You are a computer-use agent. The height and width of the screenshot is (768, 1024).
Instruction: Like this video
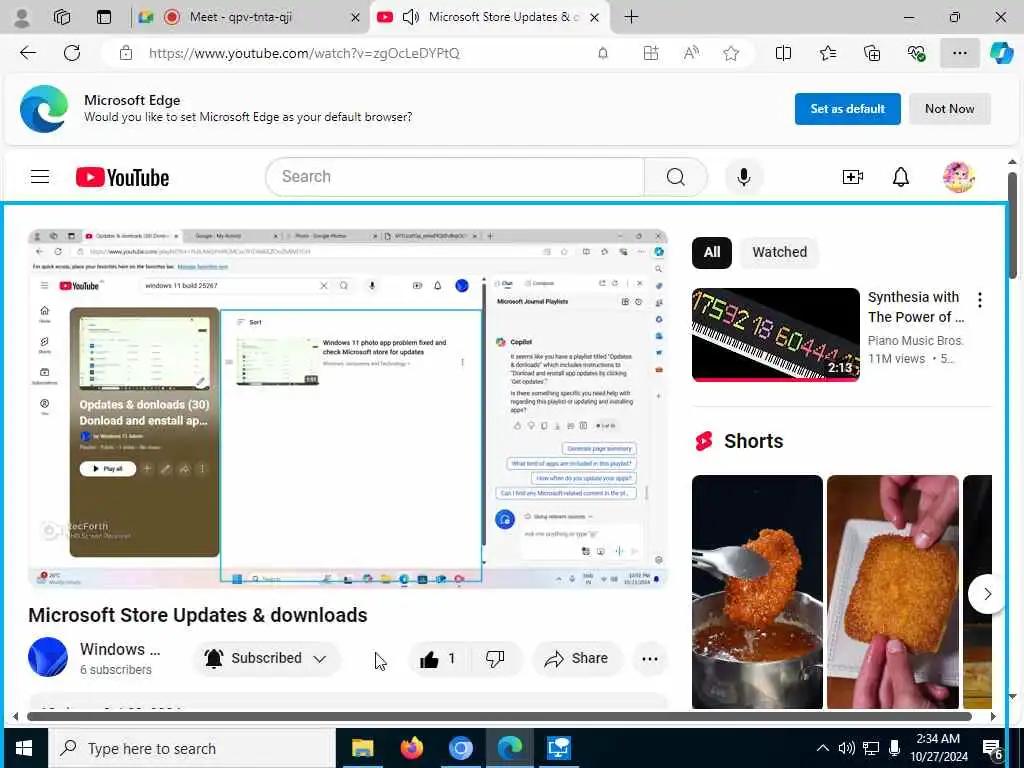coord(437,659)
